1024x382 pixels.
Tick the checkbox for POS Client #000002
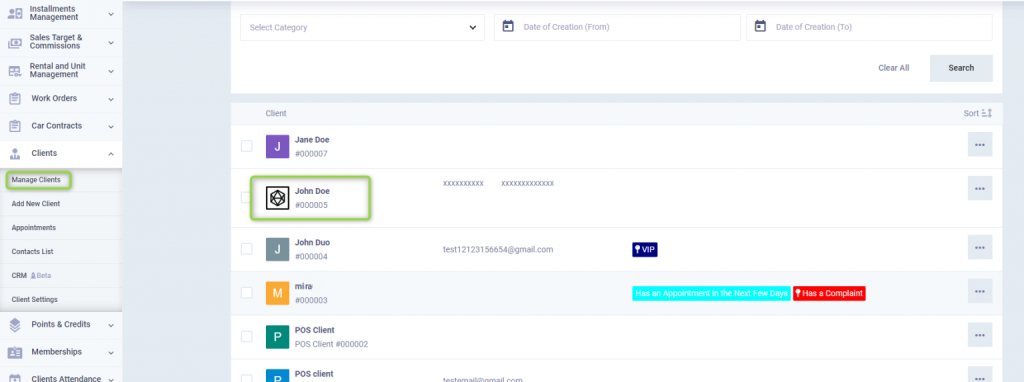(246, 336)
